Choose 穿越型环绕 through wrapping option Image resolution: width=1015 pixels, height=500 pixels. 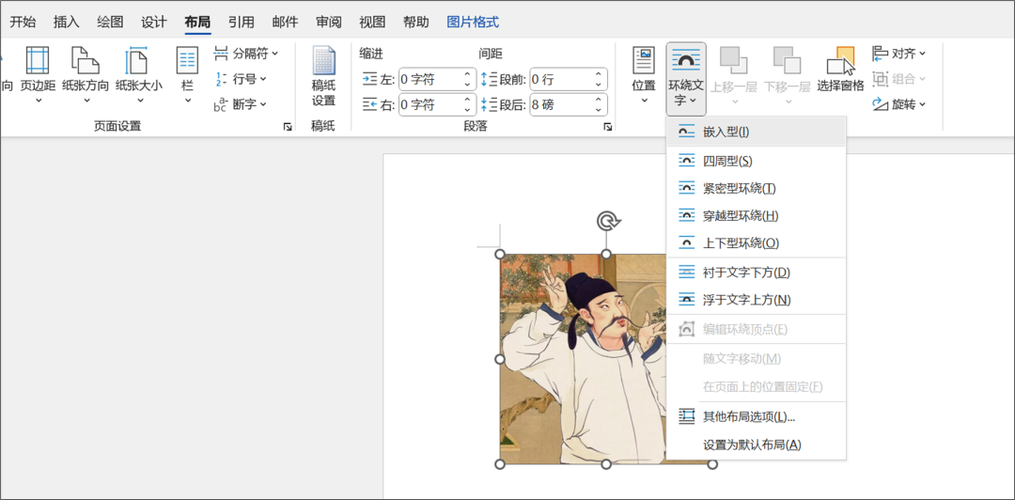[756, 216]
